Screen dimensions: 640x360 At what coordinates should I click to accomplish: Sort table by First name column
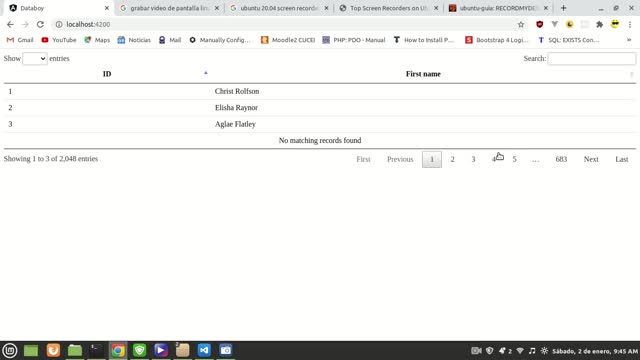coord(423,74)
